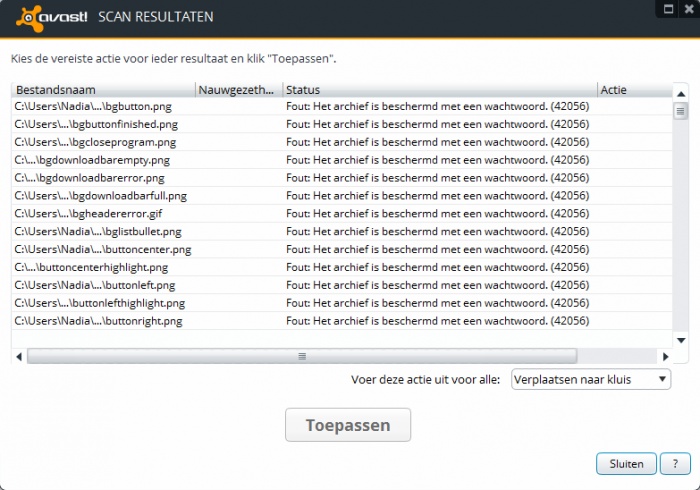This screenshot has height=490, width=700.
Task: Select the buttonright.png row
Action: [342, 320]
